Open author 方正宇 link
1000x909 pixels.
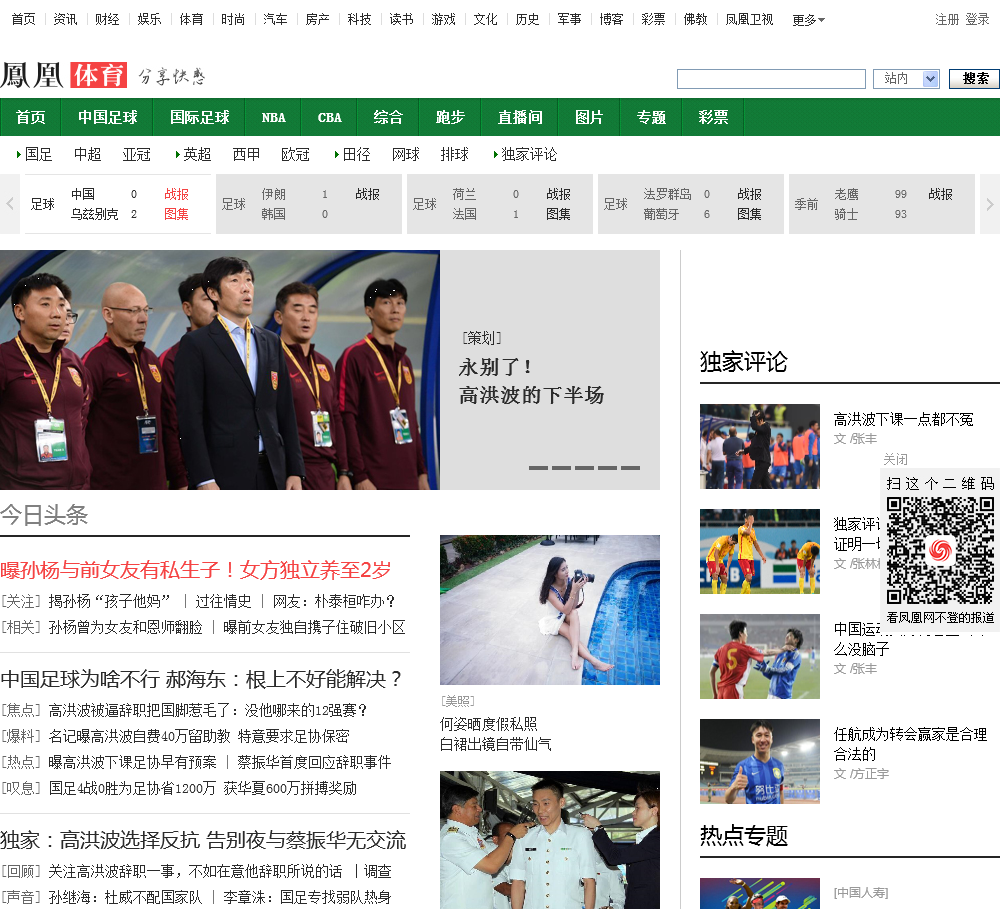pos(870,774)
